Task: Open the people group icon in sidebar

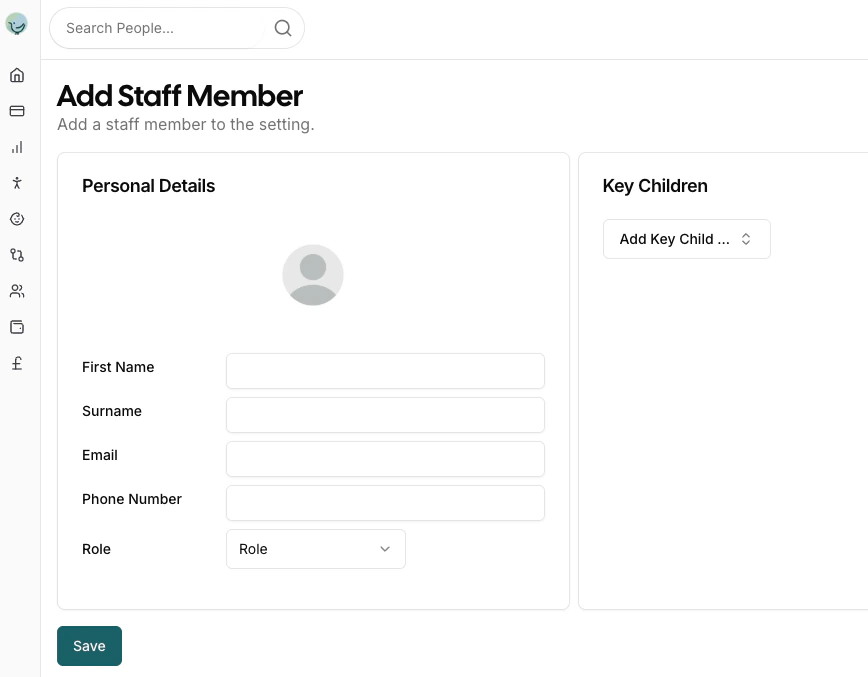Action: [16, 291]
